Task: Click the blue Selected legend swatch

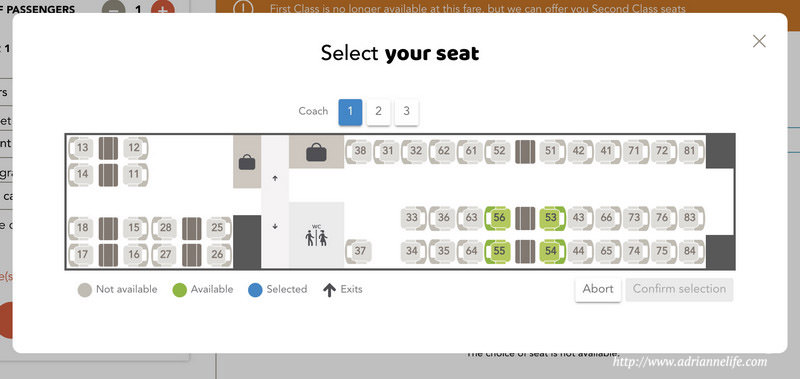Action: point(255,290)
